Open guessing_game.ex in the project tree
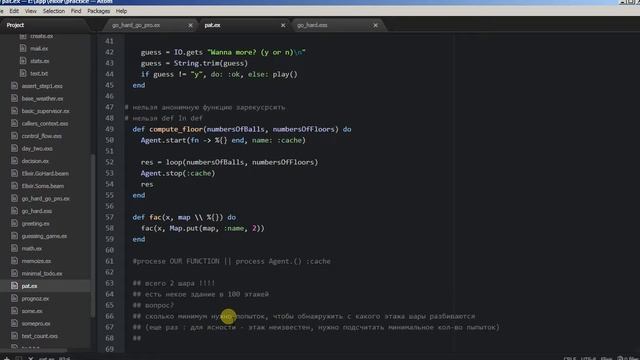The image size is (640, 360). 44,236
